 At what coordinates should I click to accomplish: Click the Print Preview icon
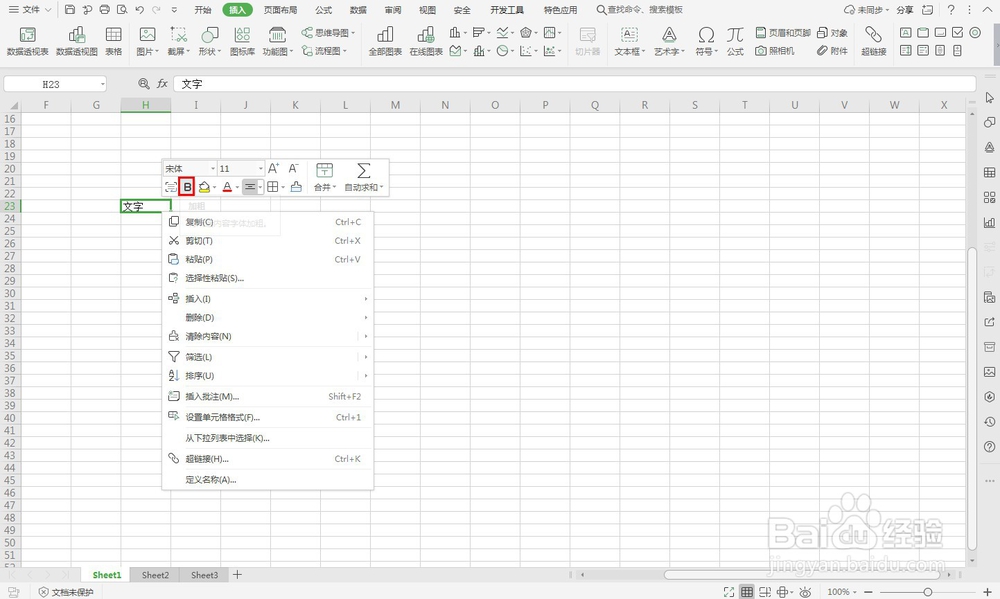122,10
